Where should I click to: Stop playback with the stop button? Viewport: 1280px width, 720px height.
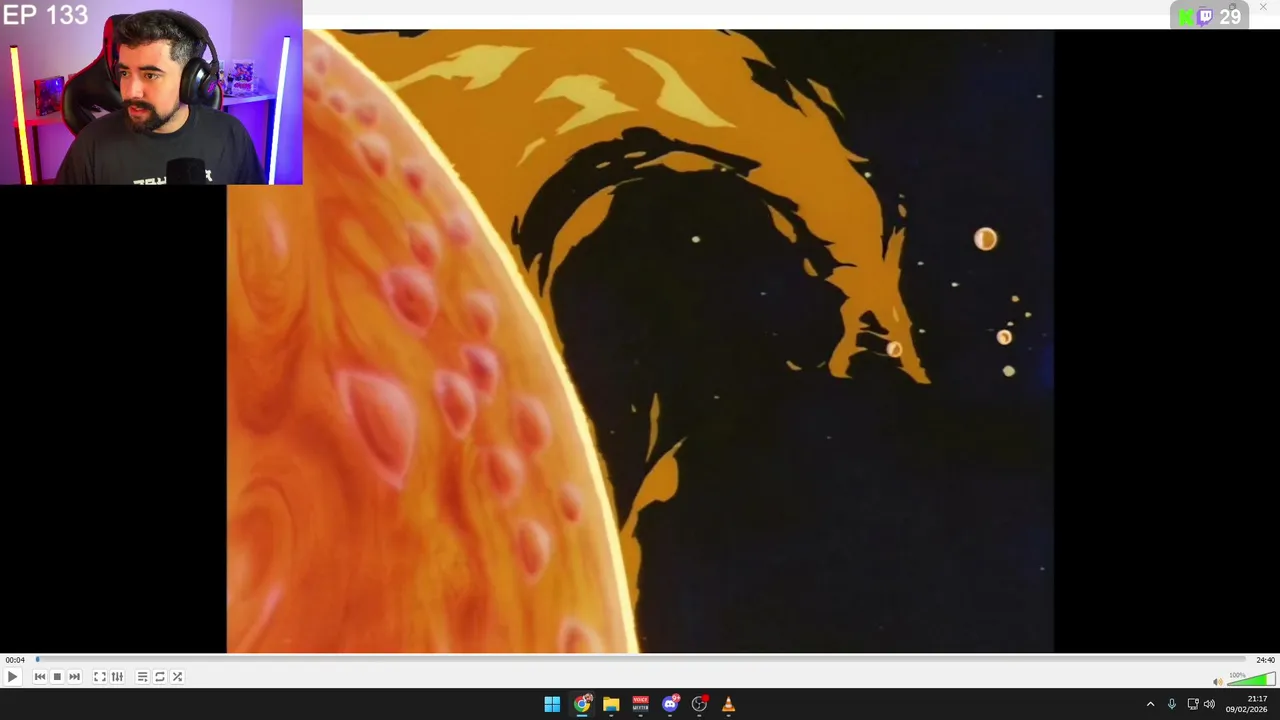(x=57, y=677)
